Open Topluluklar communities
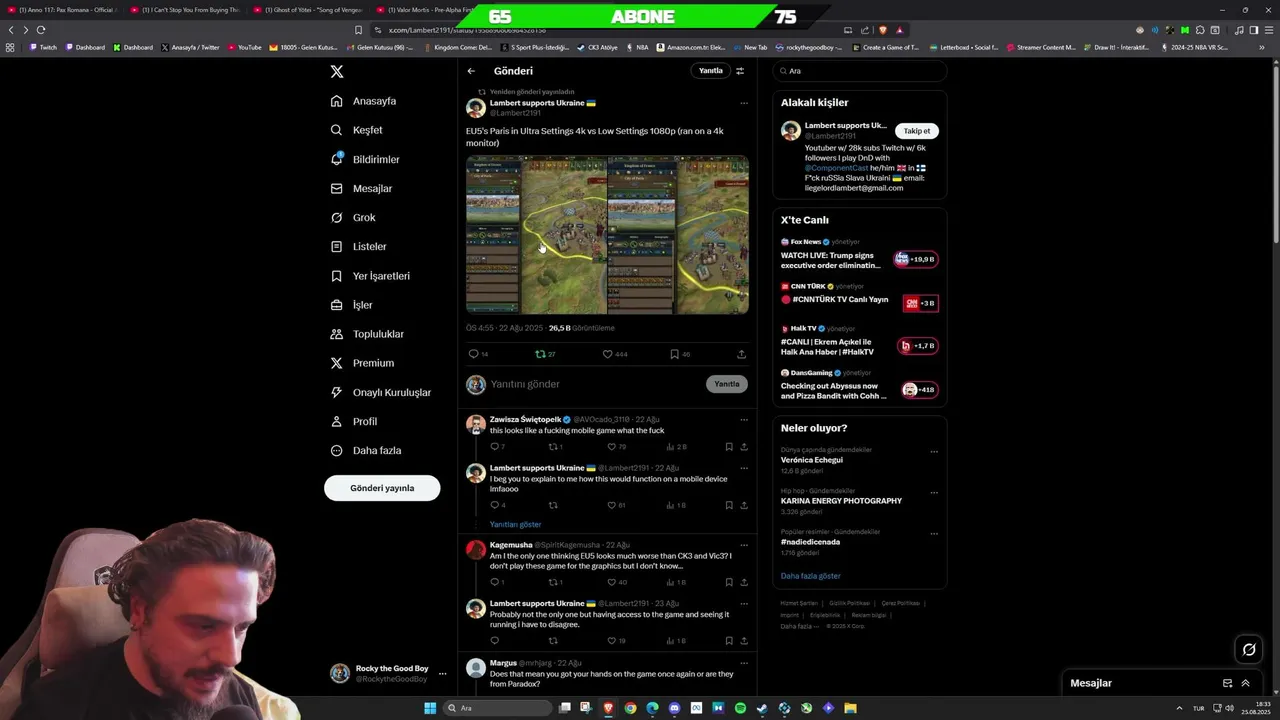Screen dimensions: 1280x720 [367, 334]
